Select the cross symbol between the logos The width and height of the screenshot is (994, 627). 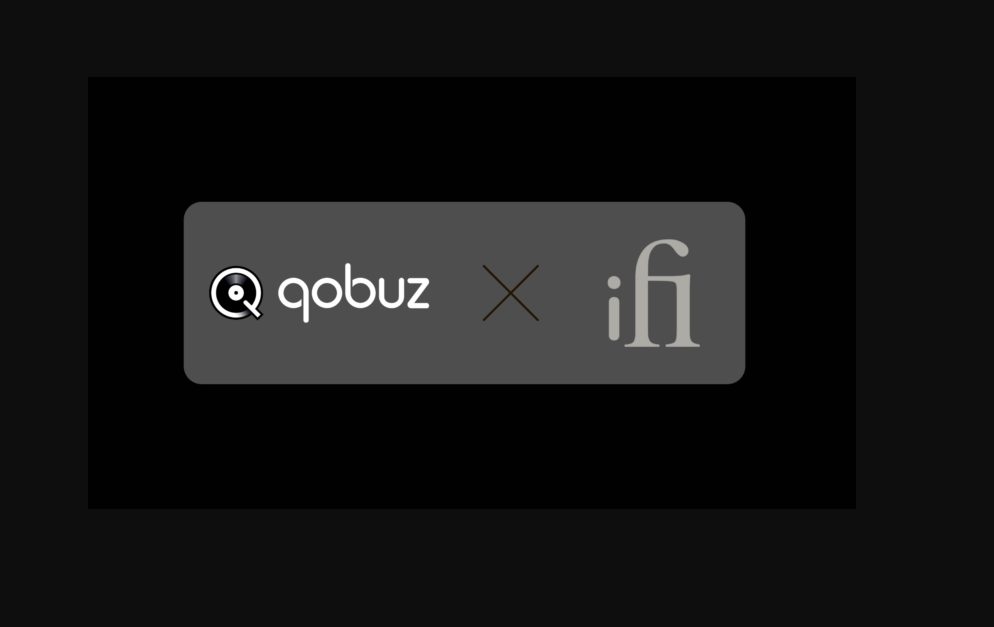click(x=510, y=293)
